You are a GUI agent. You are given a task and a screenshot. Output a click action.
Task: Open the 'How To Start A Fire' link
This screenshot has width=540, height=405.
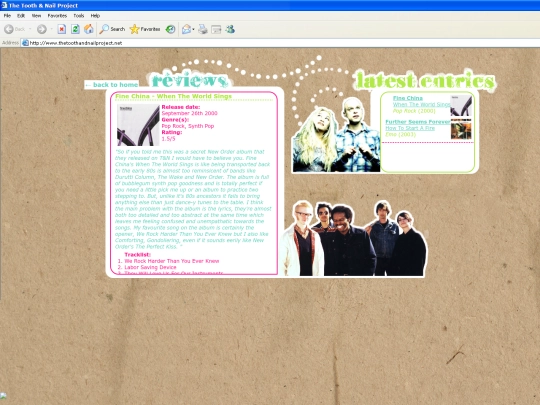(410, 128)
